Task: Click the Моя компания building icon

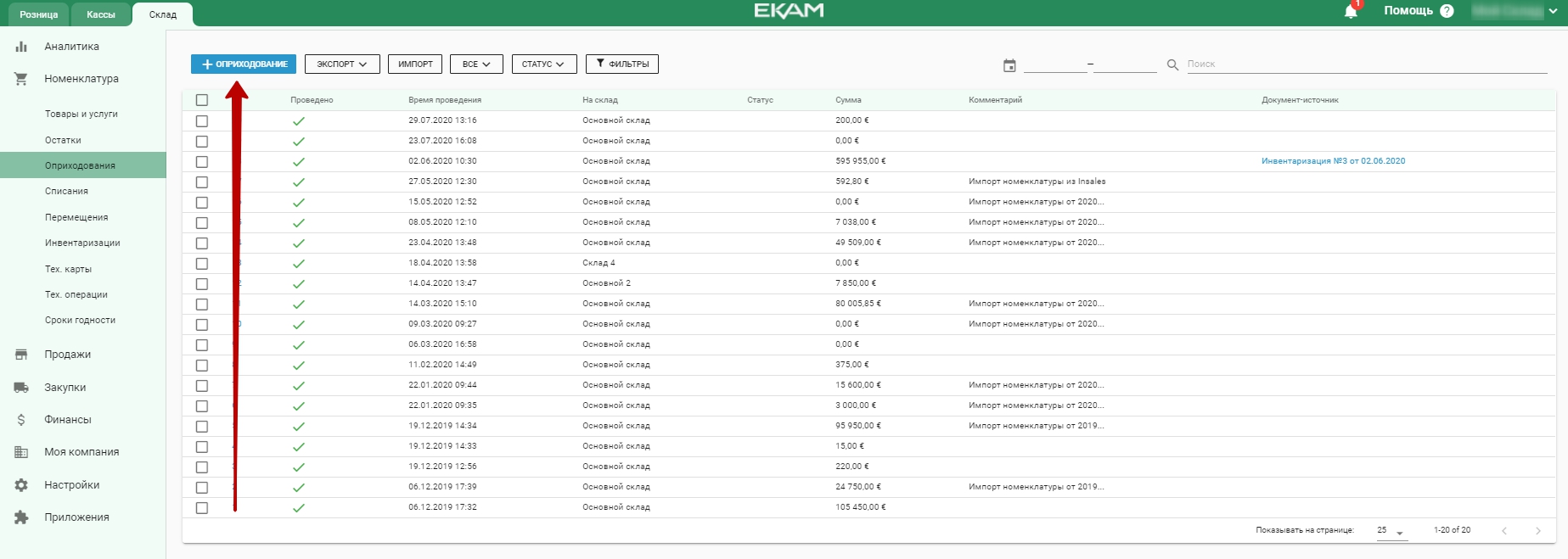Action: [21, 452]
